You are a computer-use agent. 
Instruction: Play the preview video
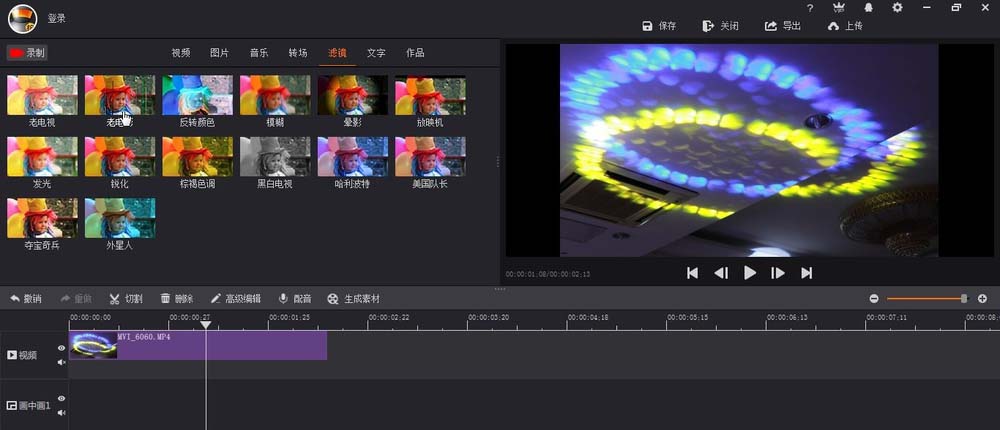click(x=750, y=273)
